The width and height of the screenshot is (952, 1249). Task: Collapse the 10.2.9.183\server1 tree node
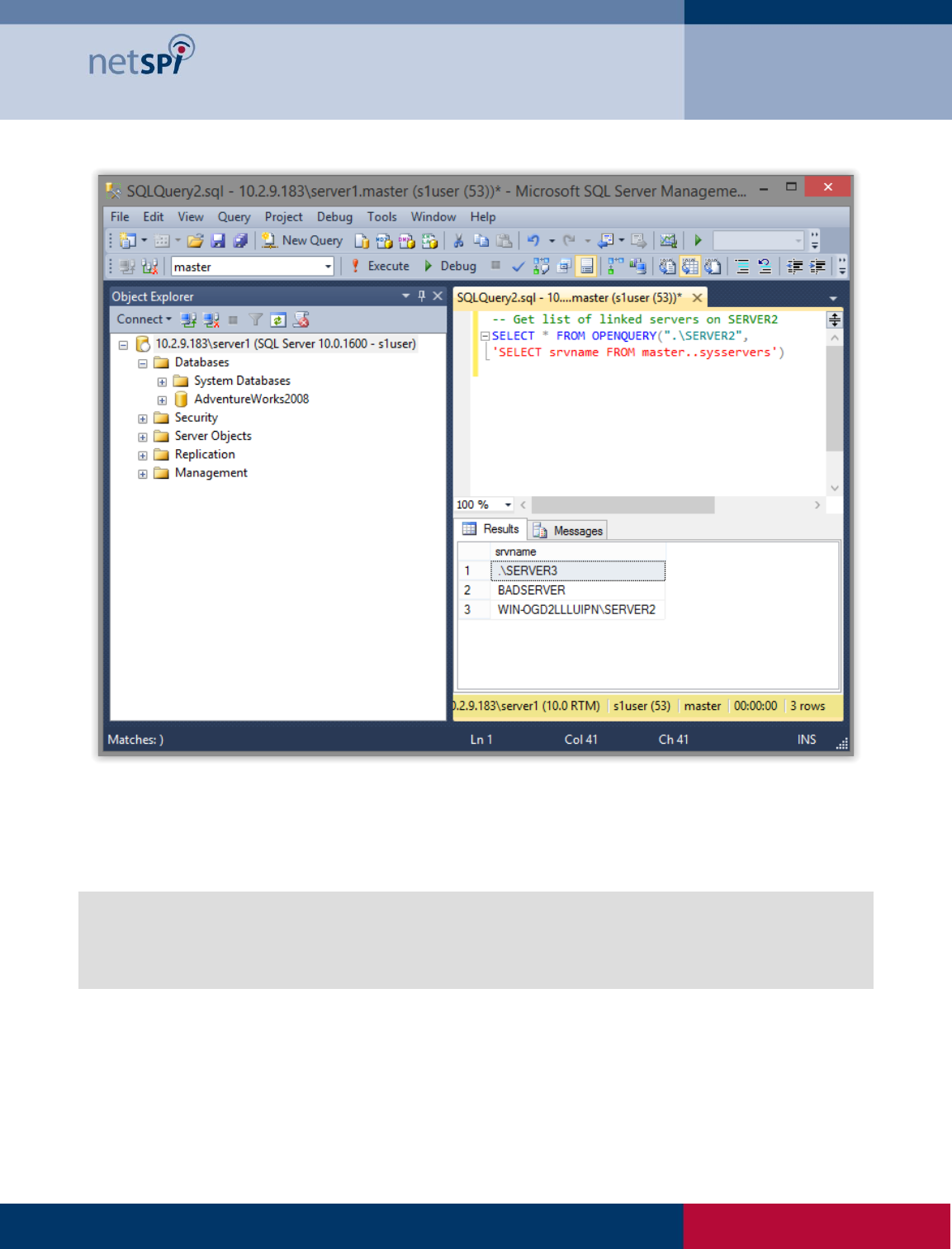click(123, 345)
